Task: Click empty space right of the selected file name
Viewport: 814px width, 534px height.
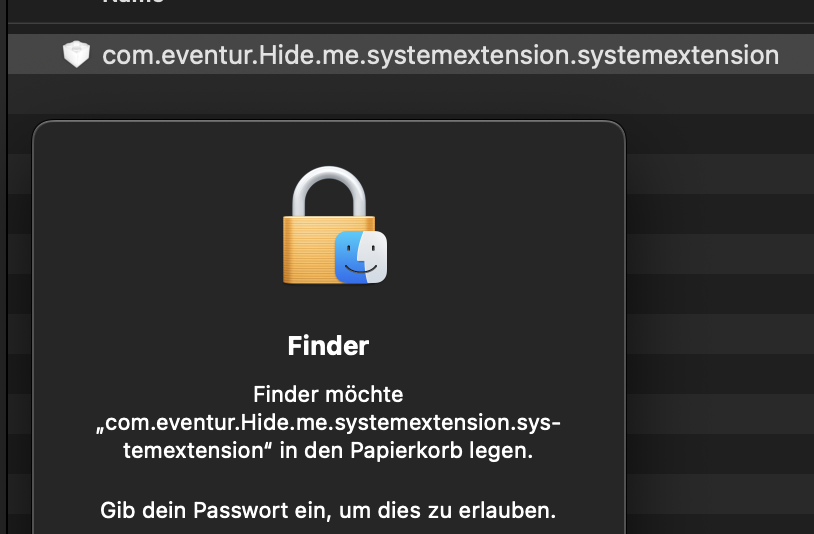Action: pos(796,55)
